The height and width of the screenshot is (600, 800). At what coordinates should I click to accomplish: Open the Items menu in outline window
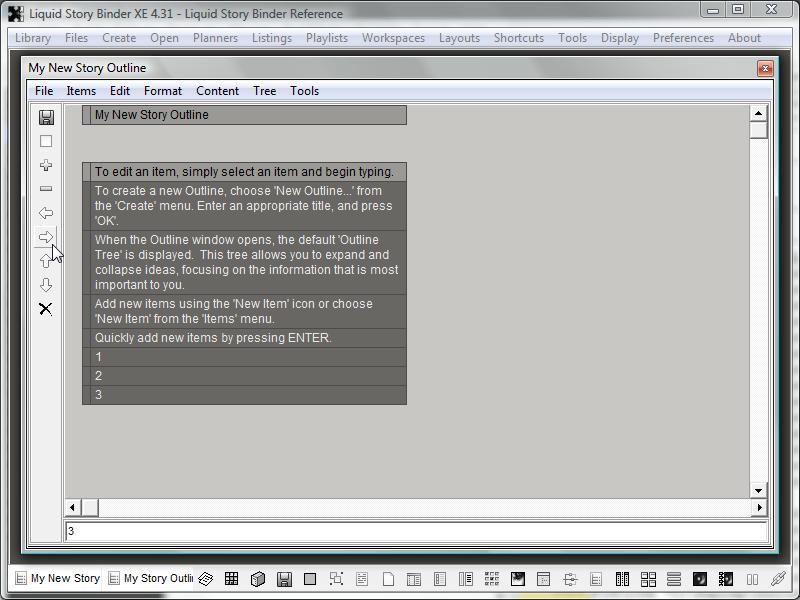(81, 91)
